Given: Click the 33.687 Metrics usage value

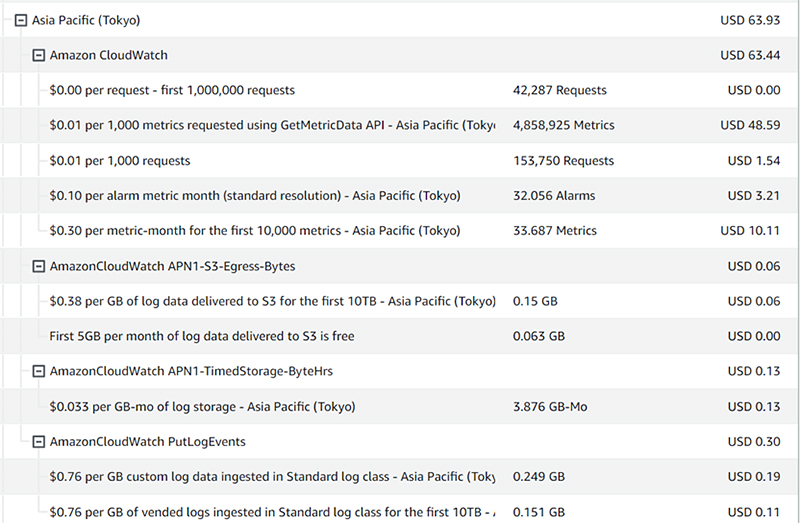Looking at the screenshot, I should point(555,231).
